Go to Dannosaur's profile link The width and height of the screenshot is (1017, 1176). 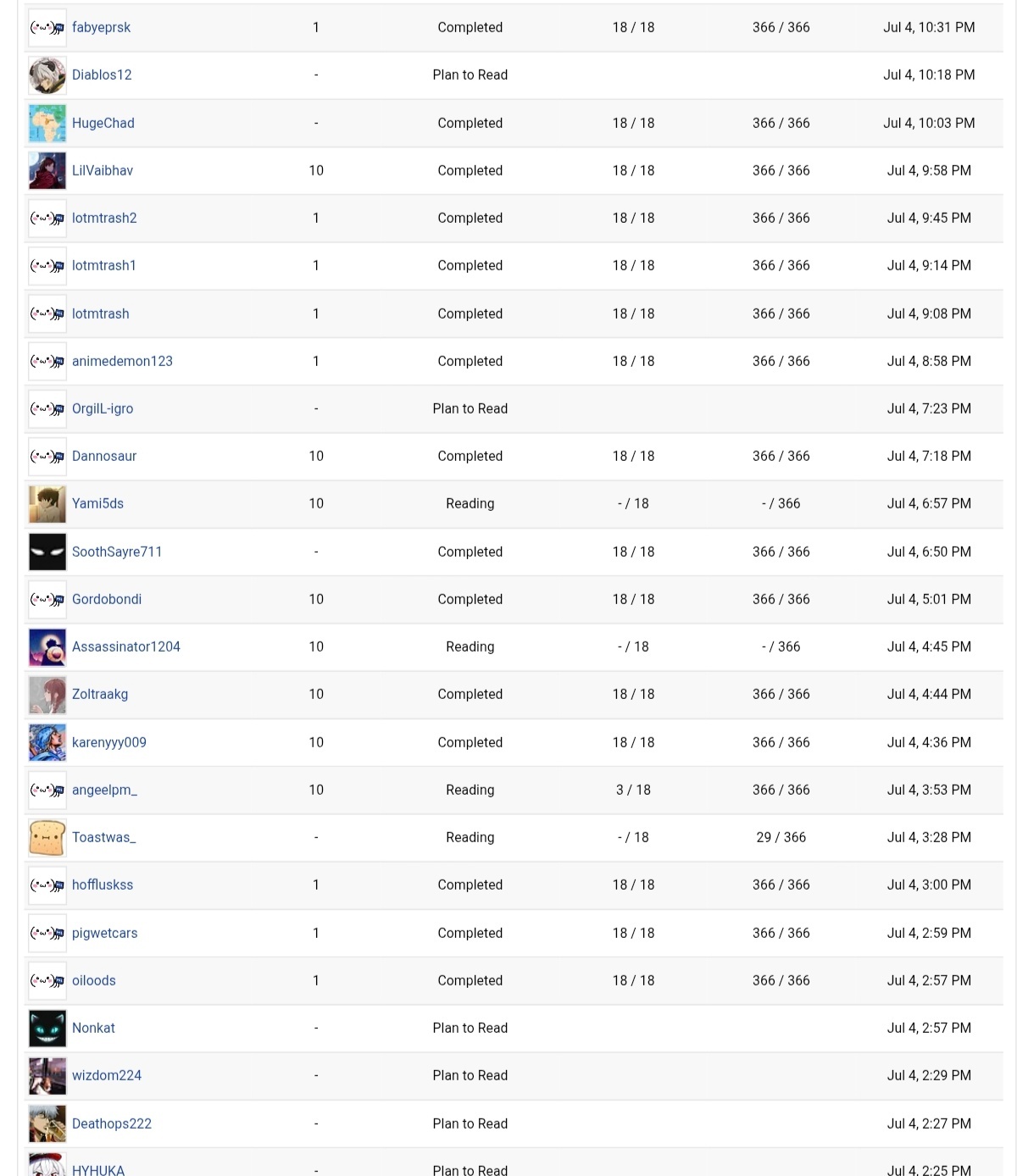pyautogui.click(x=104, y=456)
